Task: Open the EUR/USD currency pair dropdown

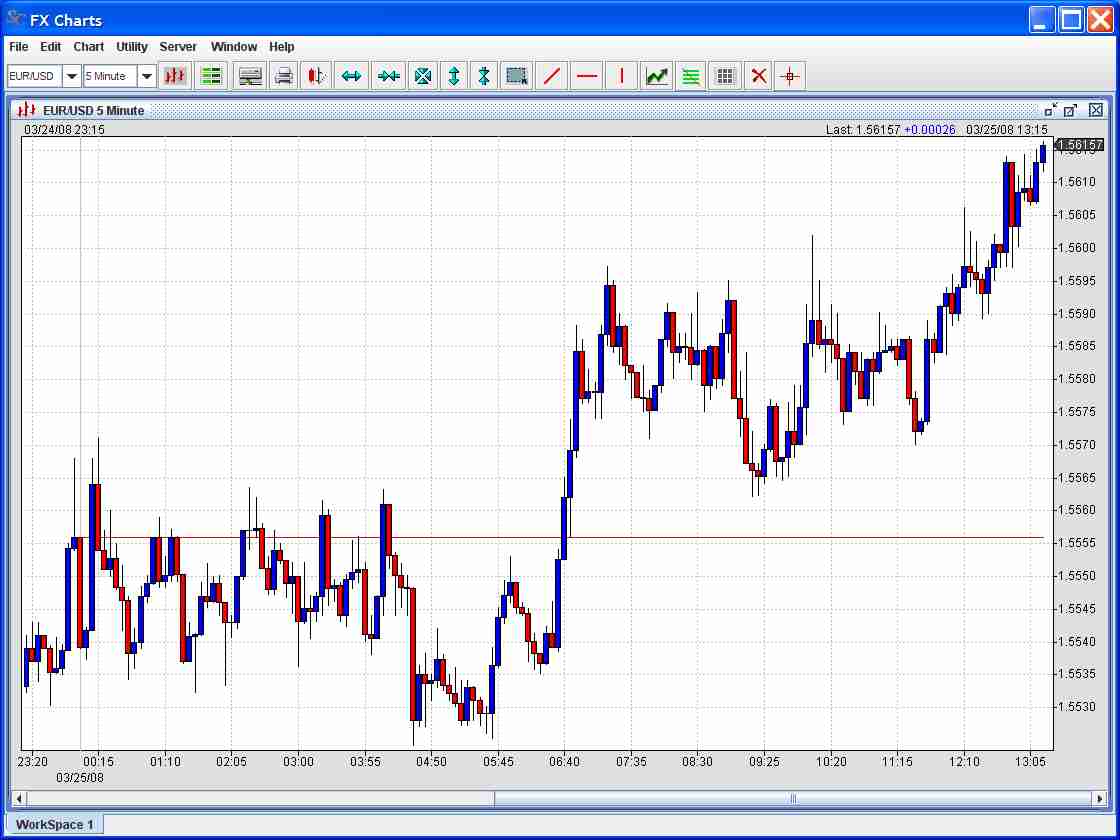Action: (x=72, y=76)
